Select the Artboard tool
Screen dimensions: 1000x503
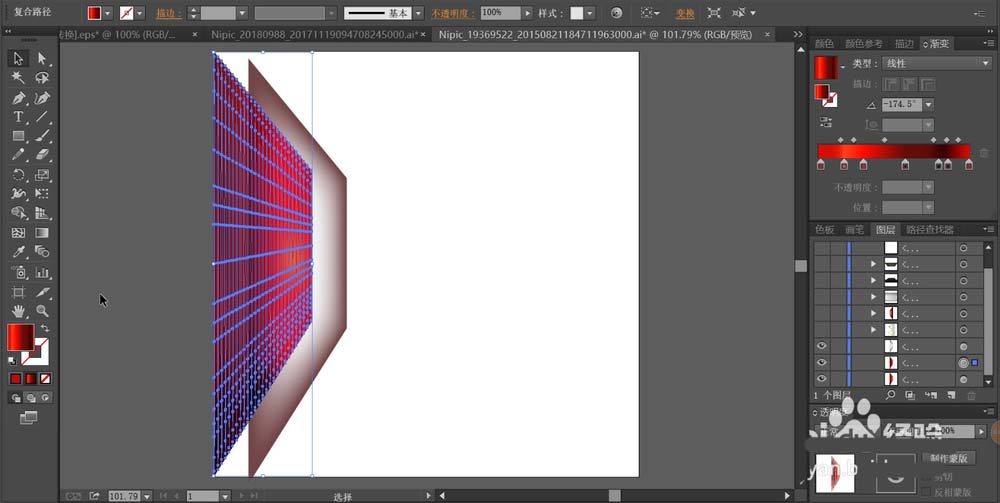pyautogui.click(x=18, y=293)
